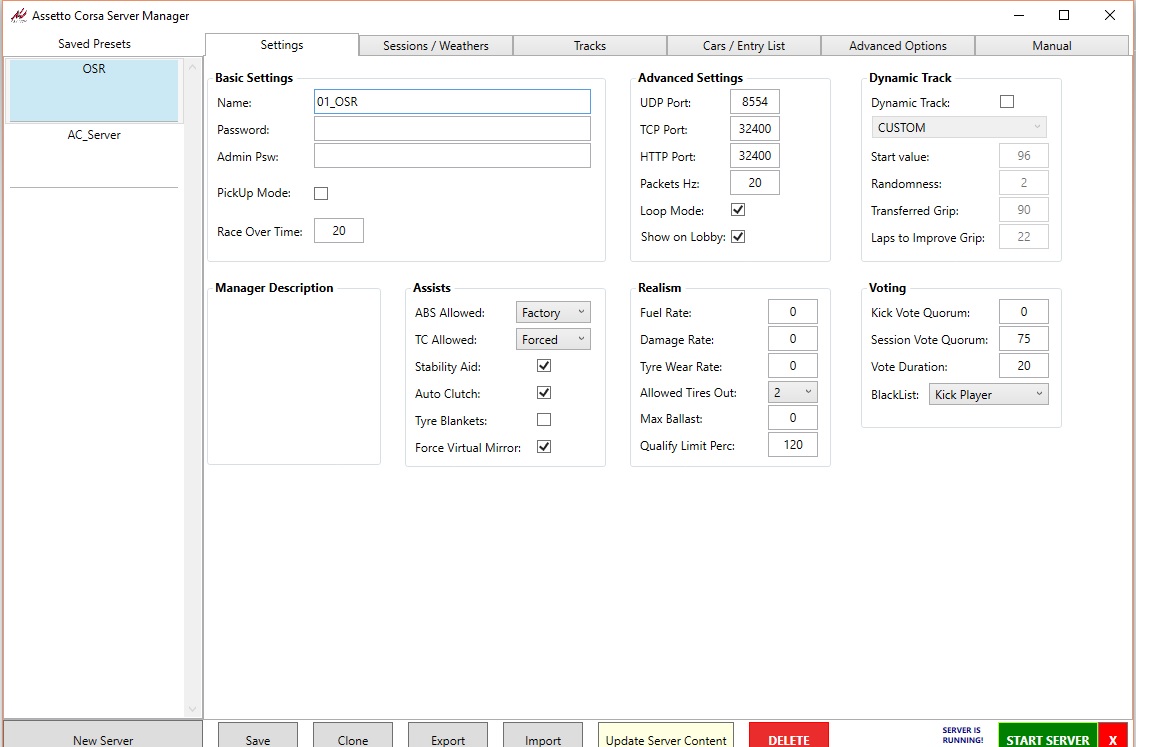Enable the Dynamic Track checkbox
Image resolution: width=1152 pixels, height=747 pixels.
pos(1007,101)
